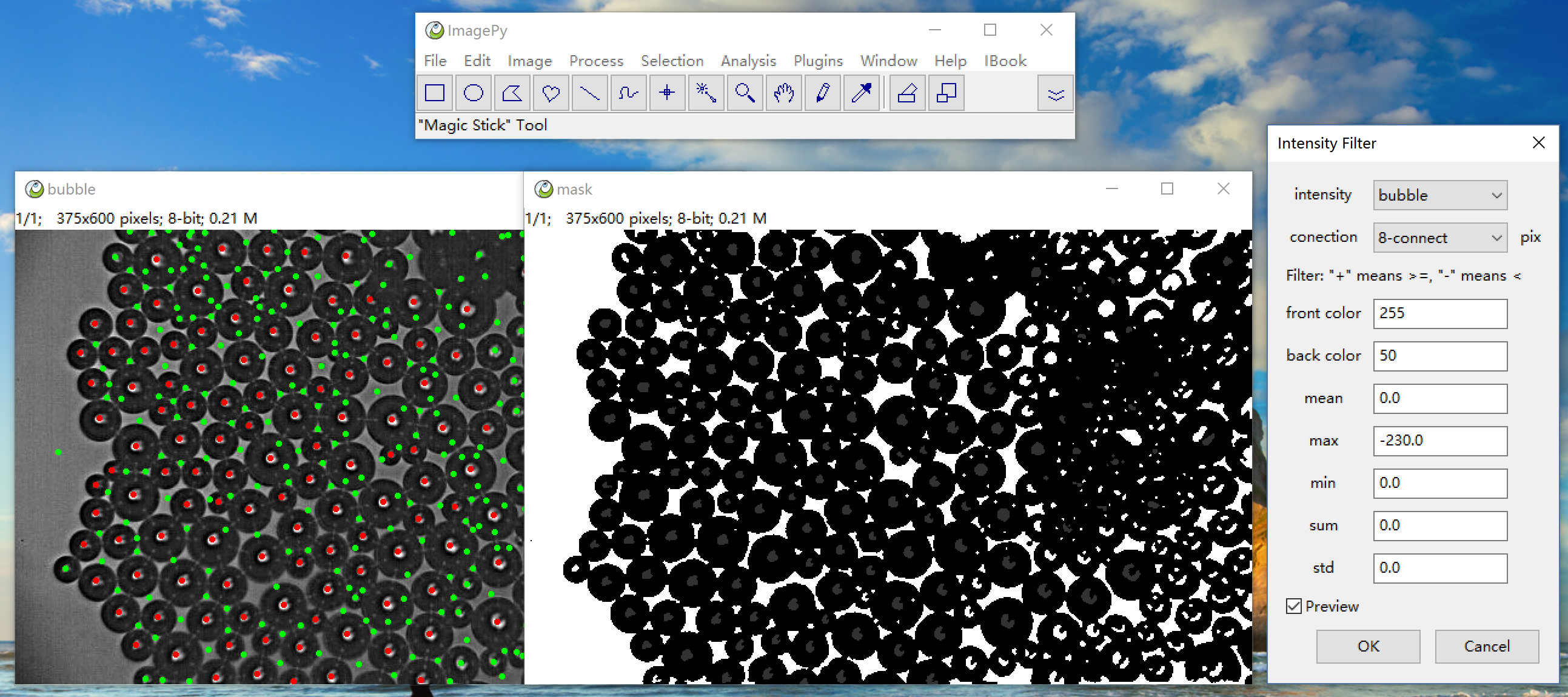The height and width of the screenshot is (697, 1568).
Task: Expand the toolbar overflow chevron
Action: (x=1056, y=95)
